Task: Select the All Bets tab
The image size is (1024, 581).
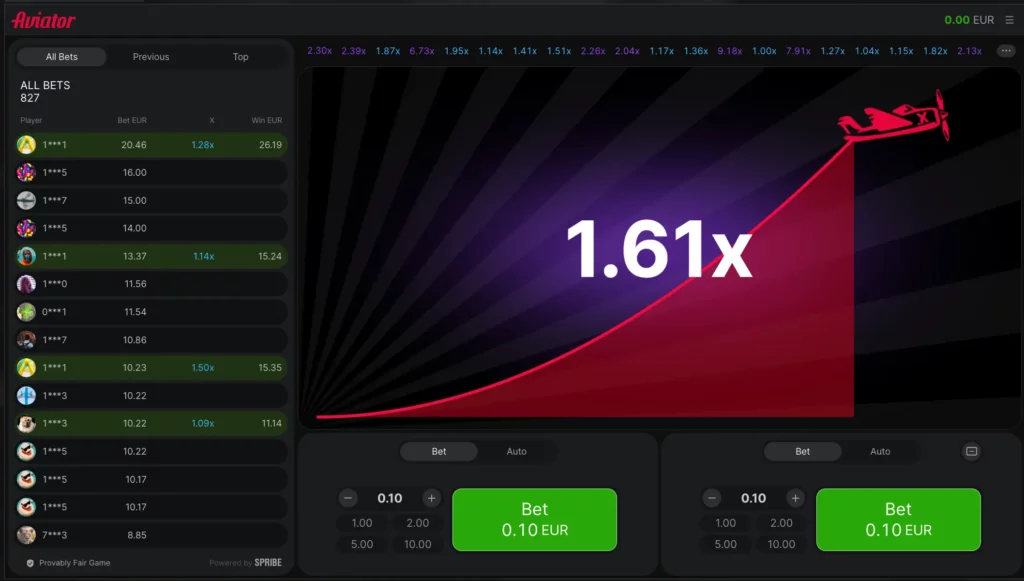Action: 62,57
